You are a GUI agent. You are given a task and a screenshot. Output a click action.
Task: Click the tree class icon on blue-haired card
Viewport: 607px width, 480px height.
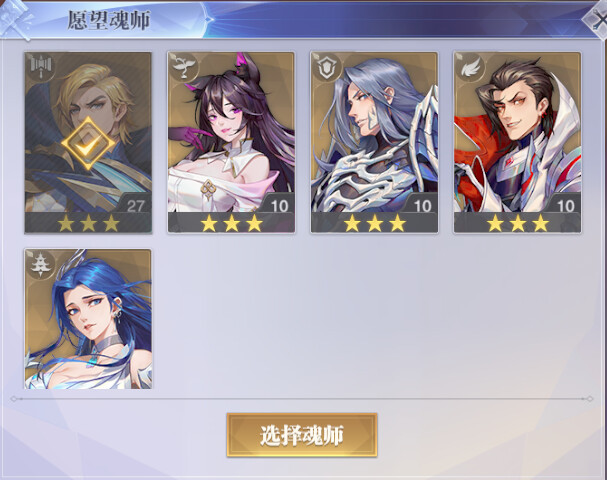[x=41, y=265]
